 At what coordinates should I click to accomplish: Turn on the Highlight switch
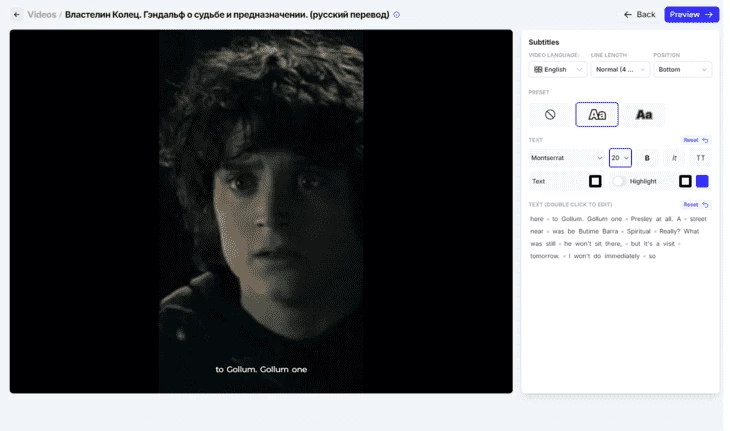click(618, 181)
